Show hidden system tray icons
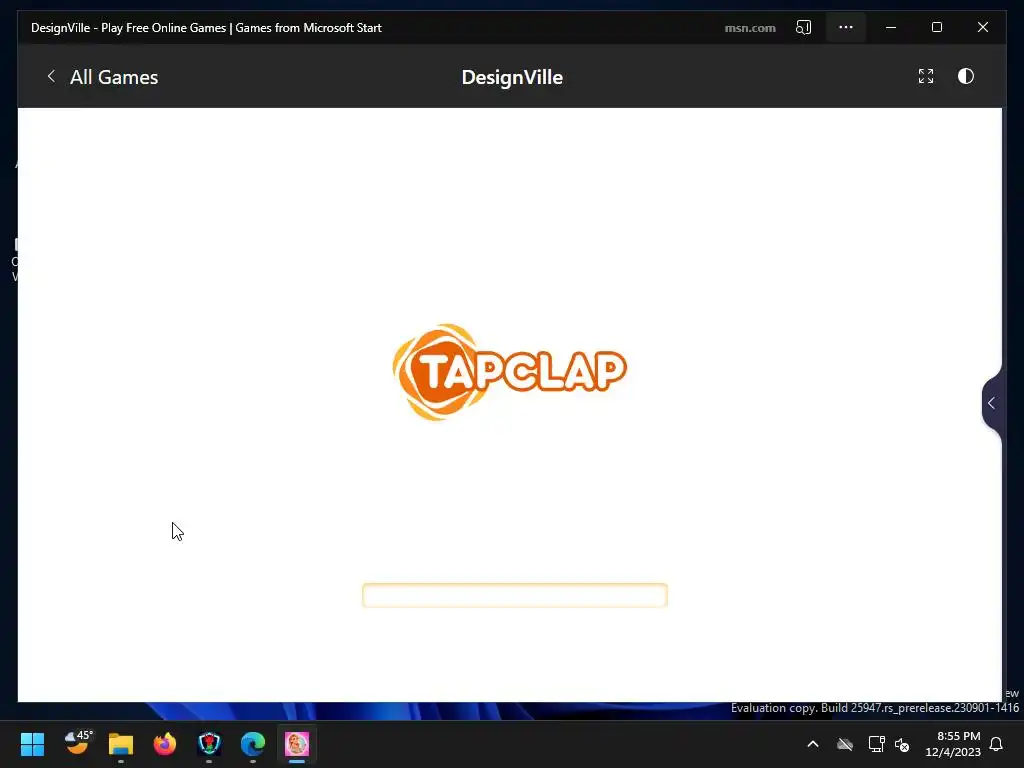Viewport: 1024px width, 768px height. pyautogui.click(x=813, y=744)
